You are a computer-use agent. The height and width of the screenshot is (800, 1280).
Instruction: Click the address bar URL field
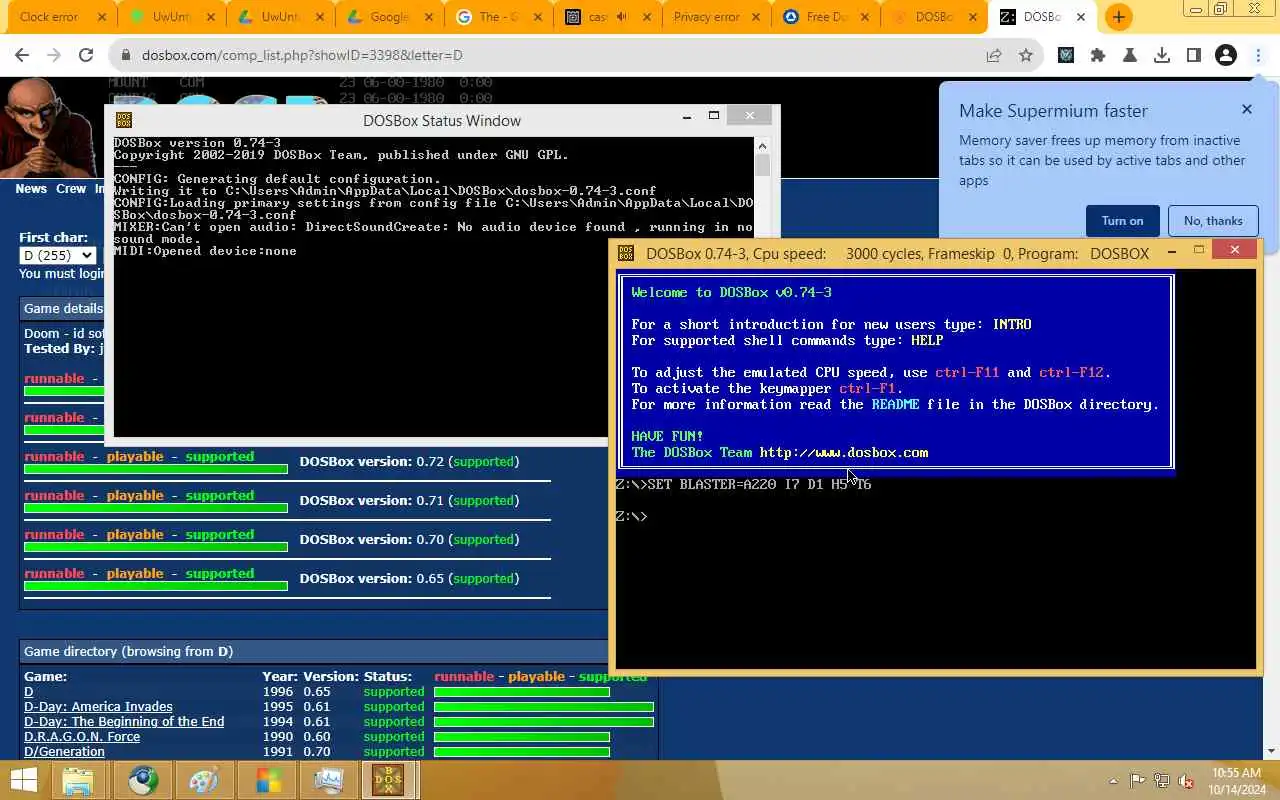(x=550, y=56)
